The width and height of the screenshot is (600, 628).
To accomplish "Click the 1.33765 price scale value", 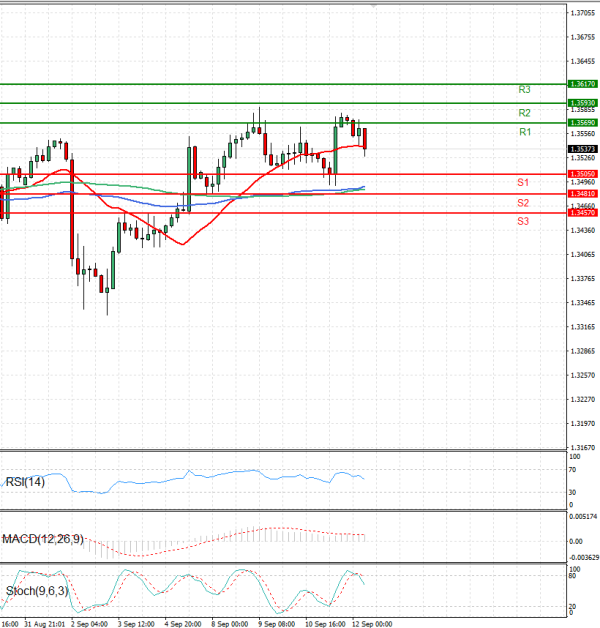I will click(583, 278).
